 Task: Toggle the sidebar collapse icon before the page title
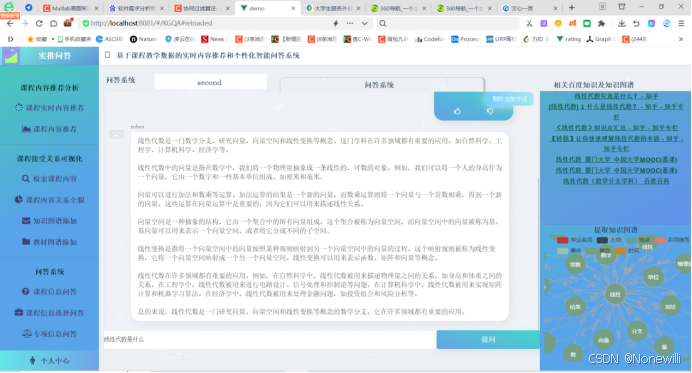[x=107, y=55]
